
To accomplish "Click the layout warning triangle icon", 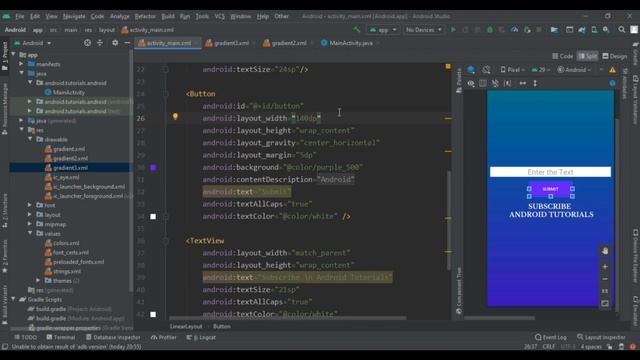I will pyautogui.click(x=612, y=70).
